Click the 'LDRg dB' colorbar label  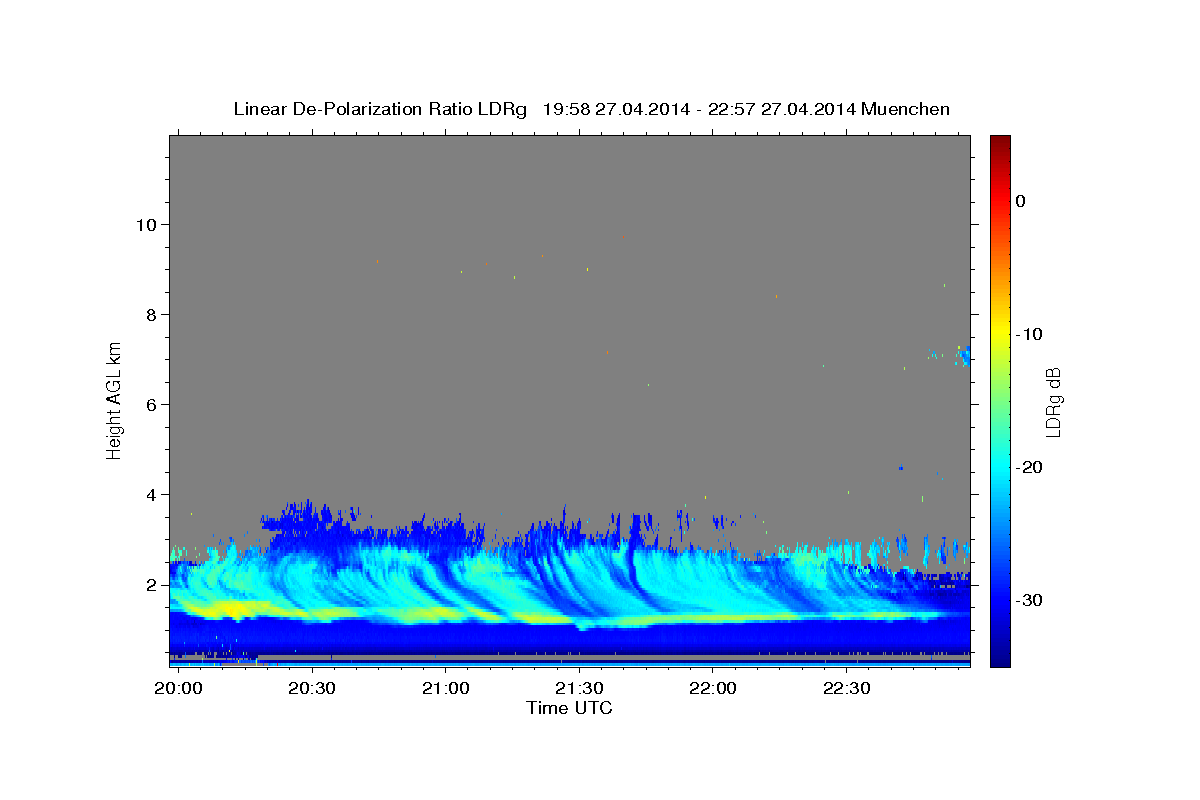pyautogui.click(x=1053, y=402)
